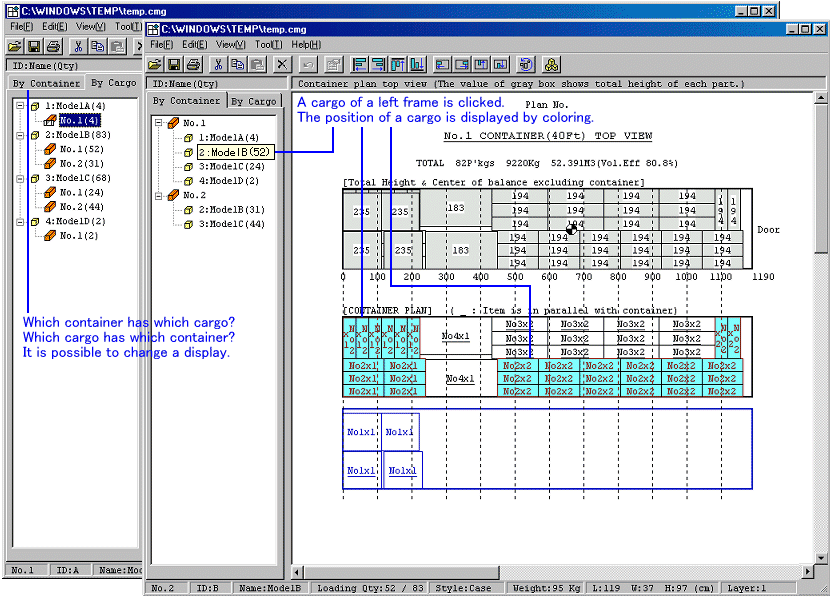Click the yellow stacked boxes toolbar icon
The image size is (830, 600).
point(551,65)
